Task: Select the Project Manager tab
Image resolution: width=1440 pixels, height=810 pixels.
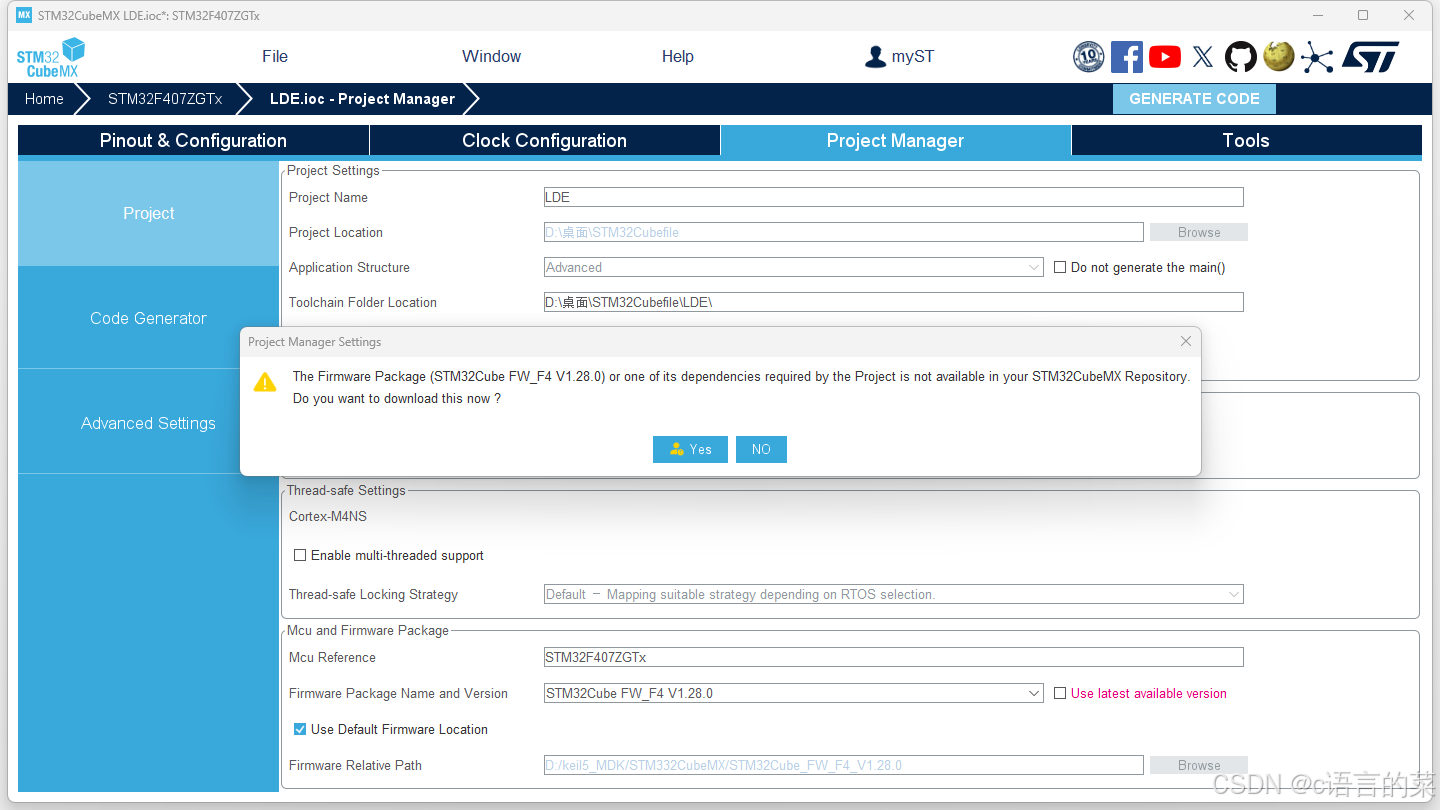Action: 896,140
